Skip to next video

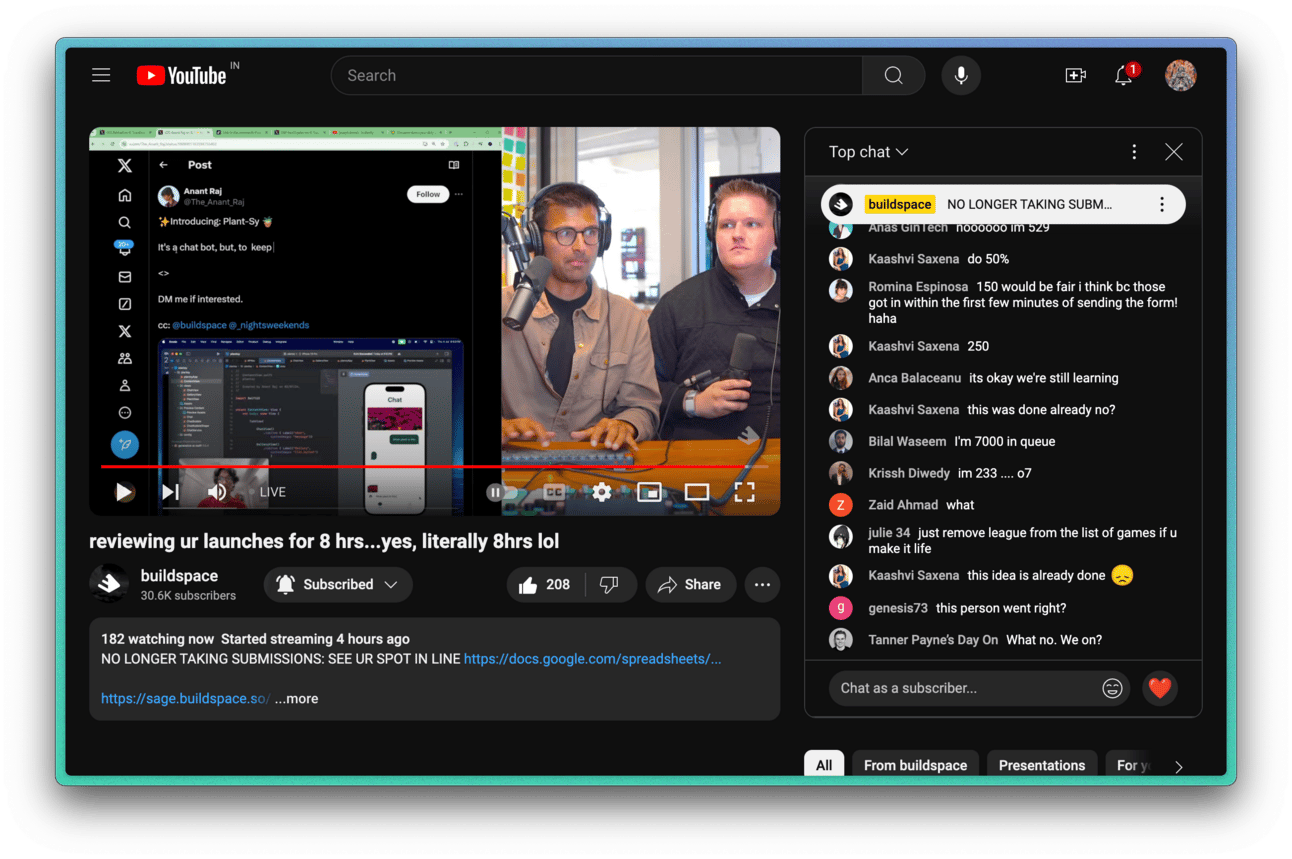pos(170,492)
